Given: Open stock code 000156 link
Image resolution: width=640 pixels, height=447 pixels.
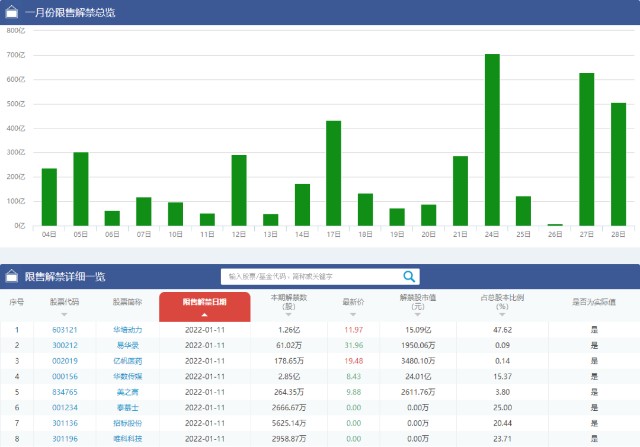Looking at the screenshot, I should click(x=65, y=376).
